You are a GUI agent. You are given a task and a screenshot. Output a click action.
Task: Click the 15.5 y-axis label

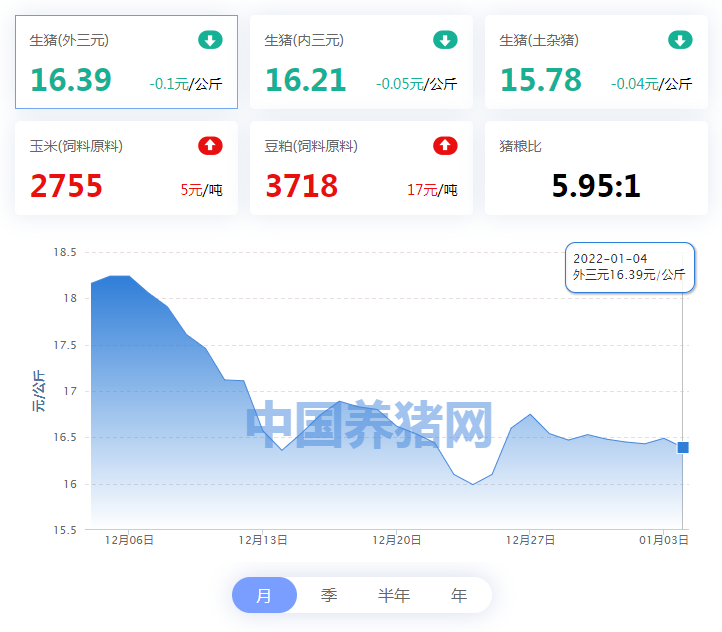click(x=65, y=530)
